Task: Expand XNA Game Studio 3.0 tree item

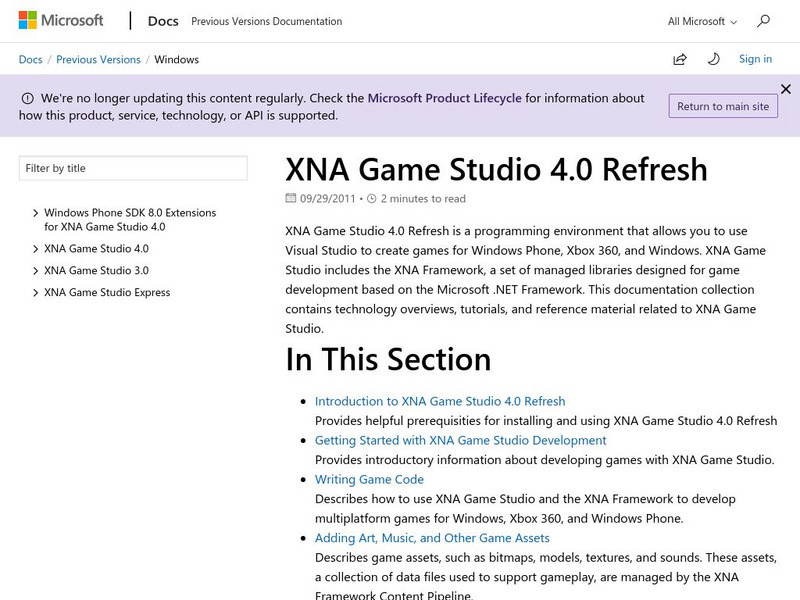Action: click(36, 271)
